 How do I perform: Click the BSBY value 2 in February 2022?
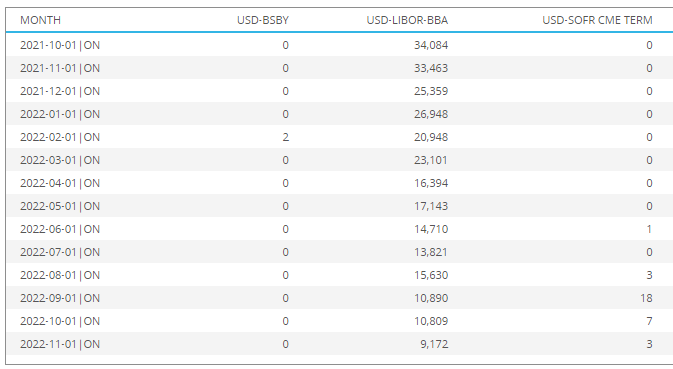point(285,137)
